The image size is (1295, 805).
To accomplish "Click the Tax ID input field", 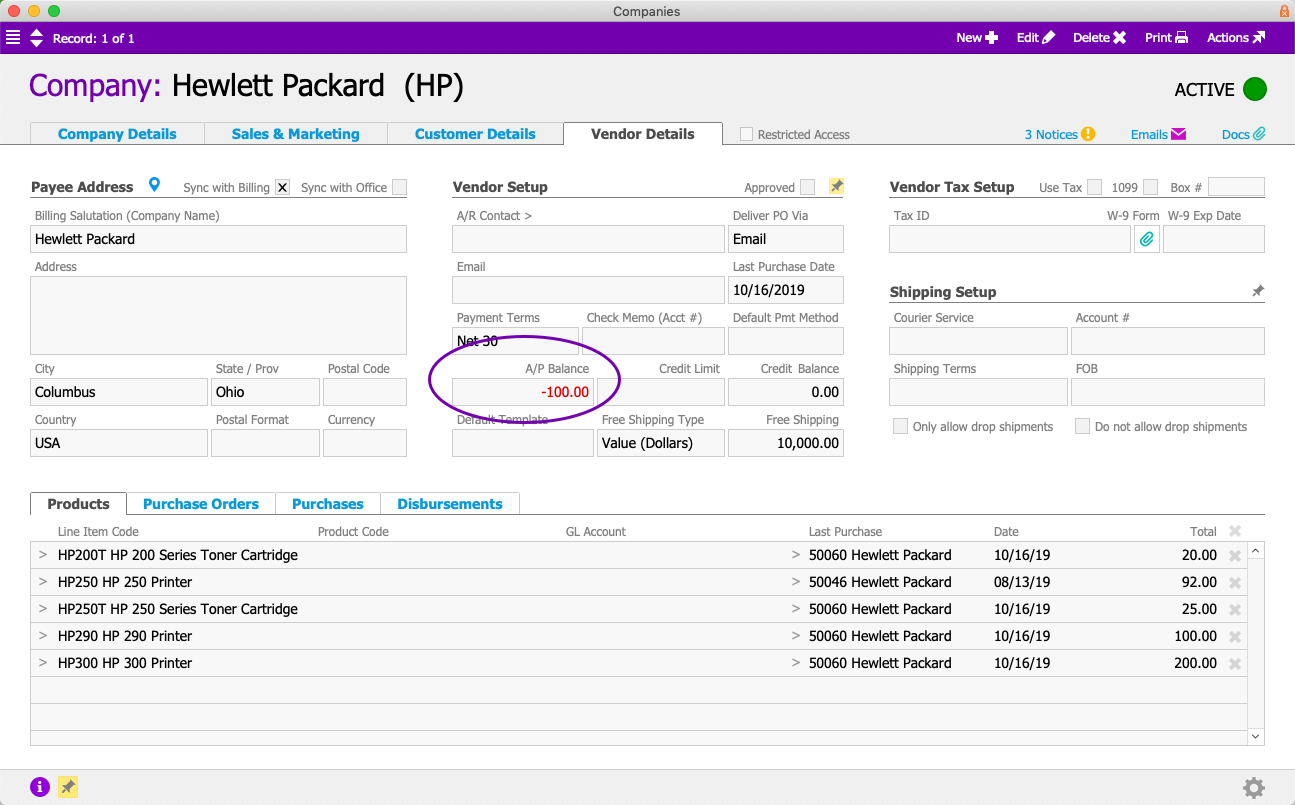I will tap(1010, 239).
